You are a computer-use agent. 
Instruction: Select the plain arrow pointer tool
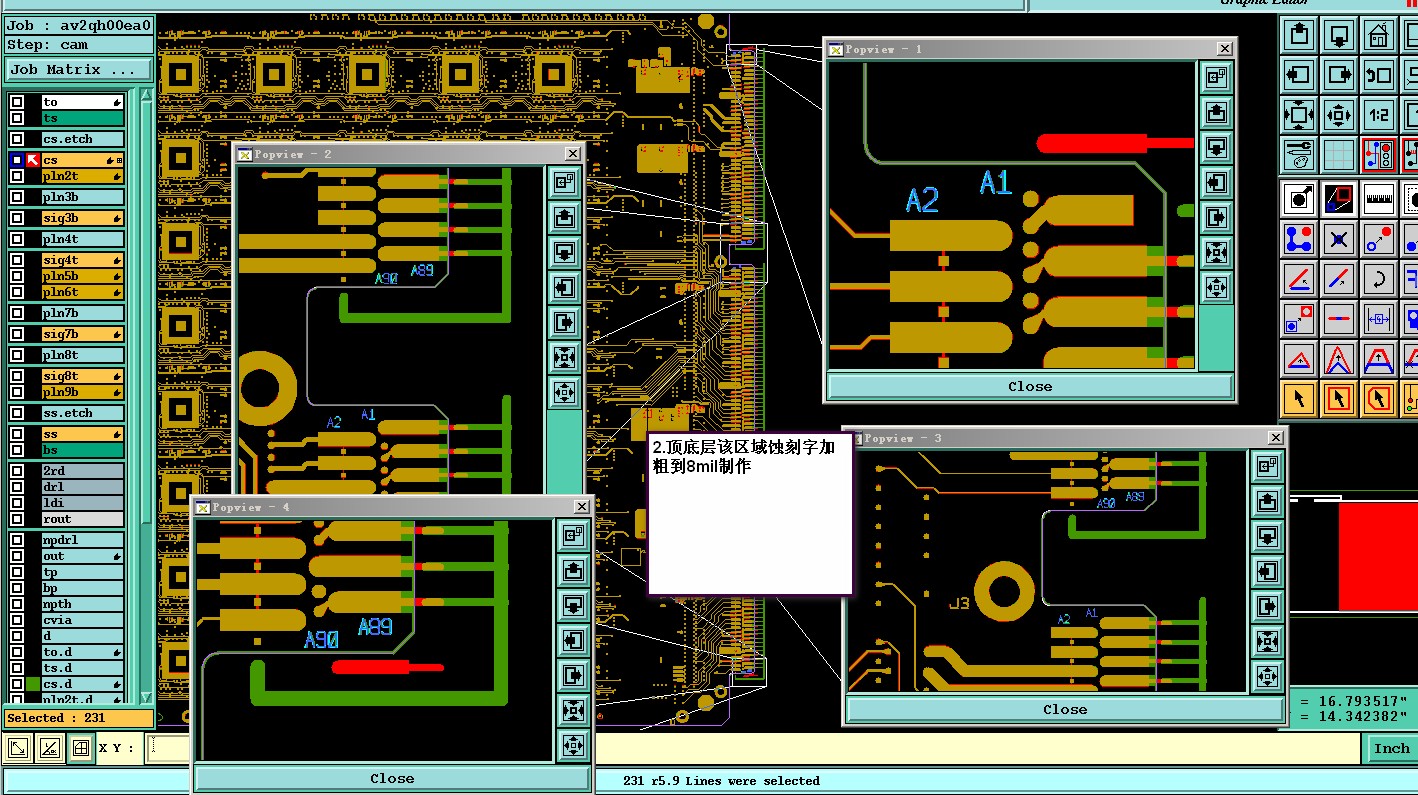tap(1298, 399)
